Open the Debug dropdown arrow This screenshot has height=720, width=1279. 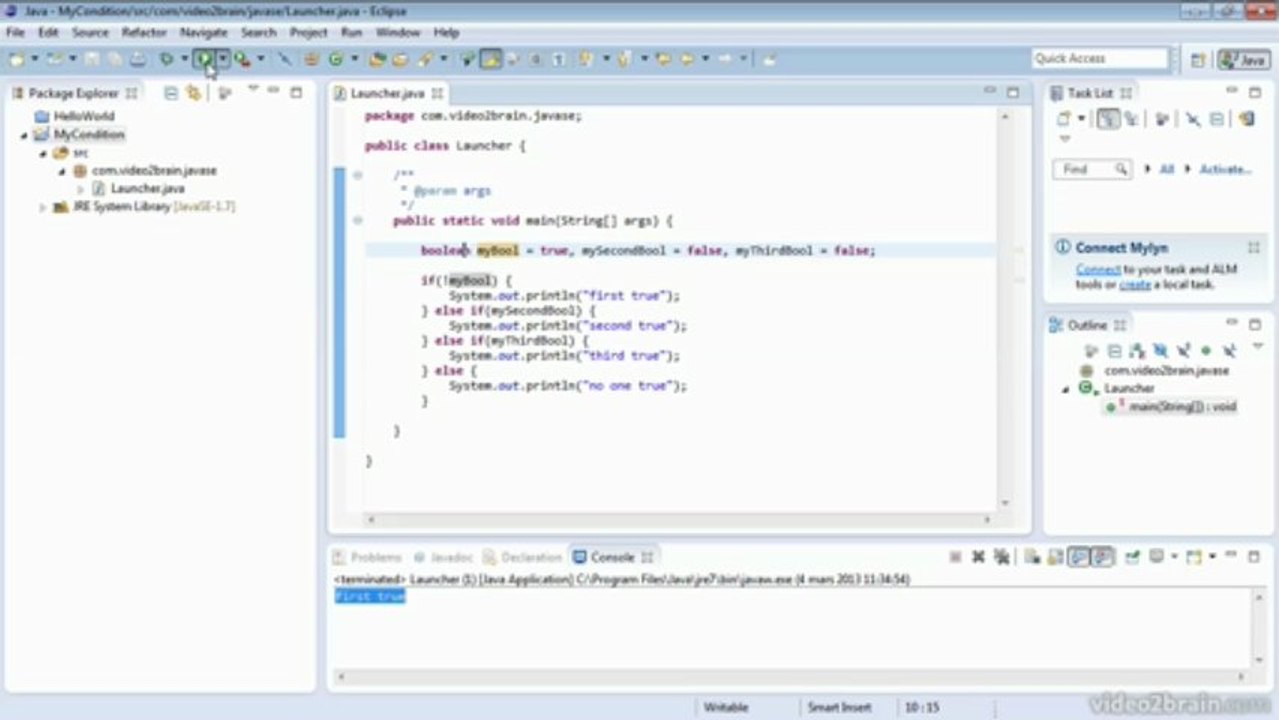184,59
